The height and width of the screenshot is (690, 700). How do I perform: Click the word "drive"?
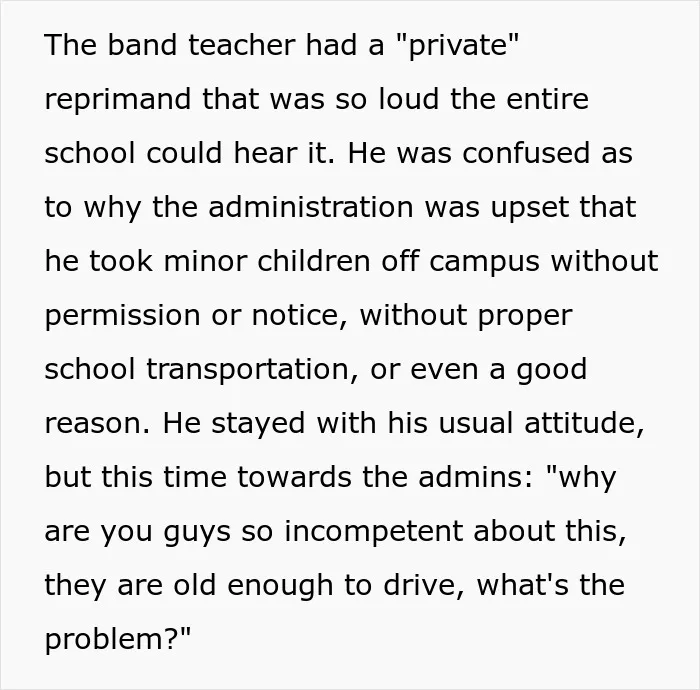423,585
